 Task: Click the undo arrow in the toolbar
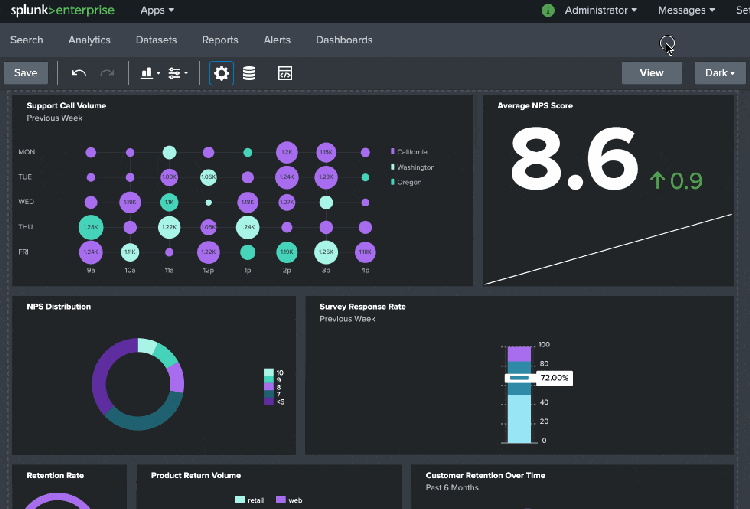click(x=79, y=73)
